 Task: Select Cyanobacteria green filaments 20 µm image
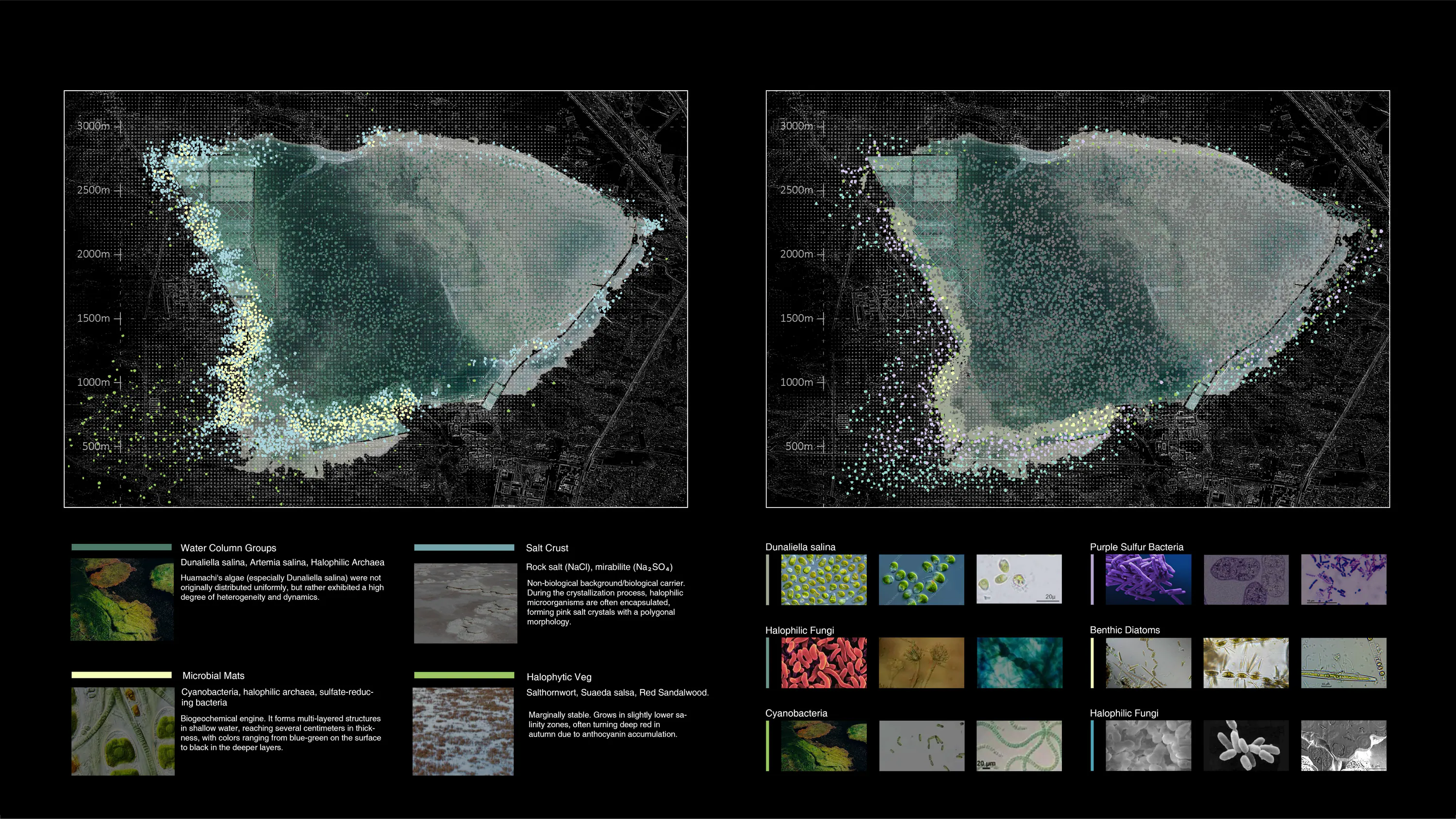1019,746
